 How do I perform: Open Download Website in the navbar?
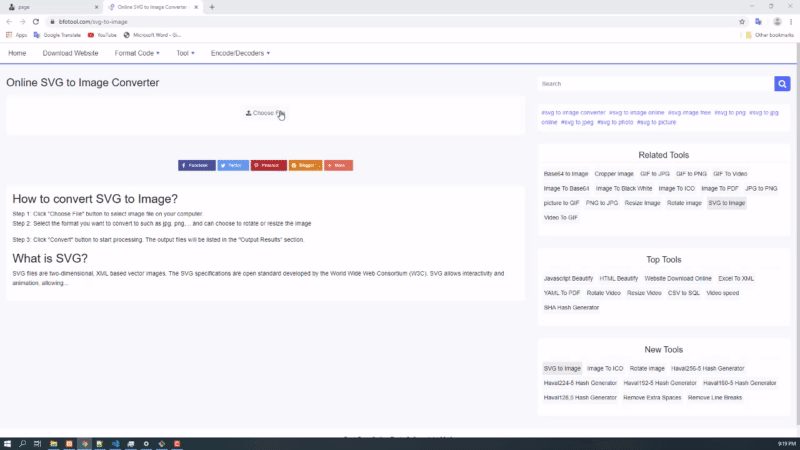tap(70, 53)
